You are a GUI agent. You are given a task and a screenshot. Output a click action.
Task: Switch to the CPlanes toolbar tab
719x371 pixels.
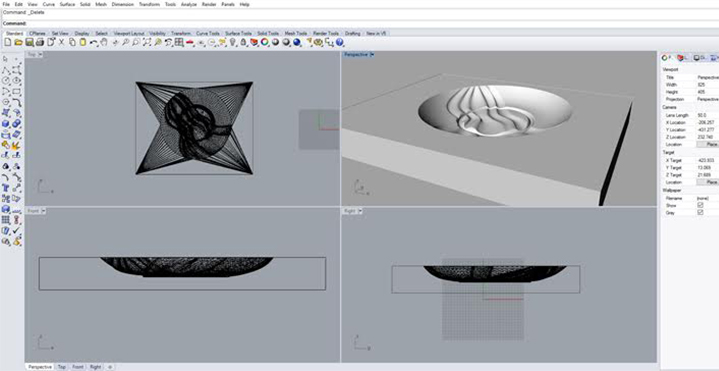tap(37, 33)
